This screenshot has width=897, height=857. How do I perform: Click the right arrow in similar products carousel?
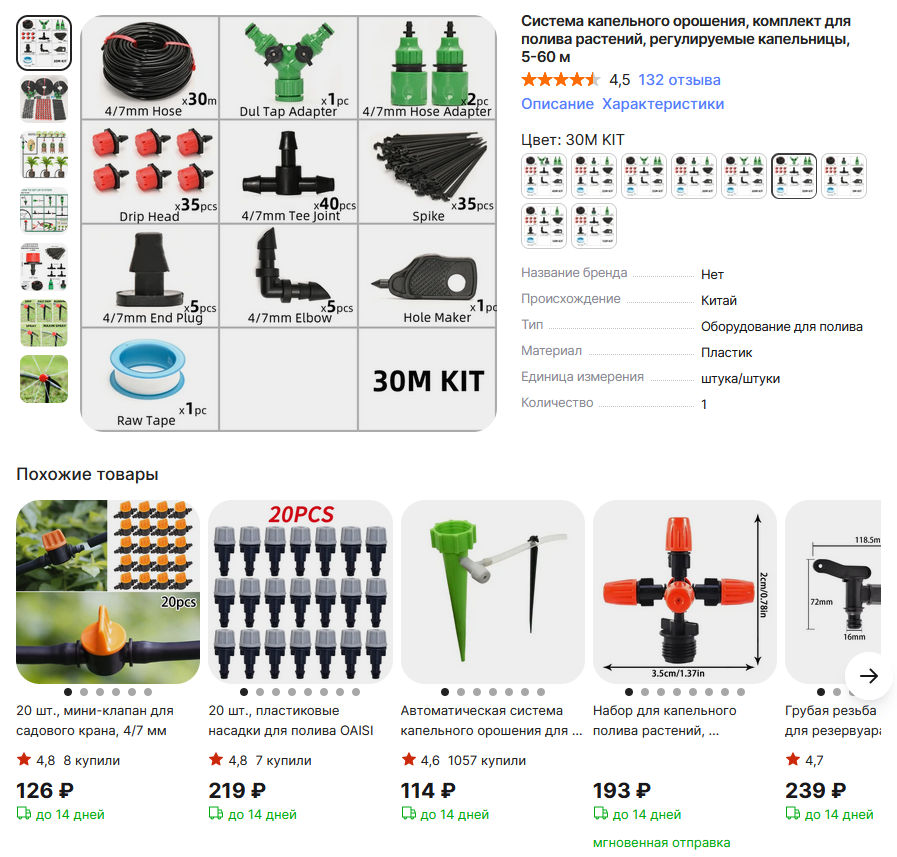868,676
